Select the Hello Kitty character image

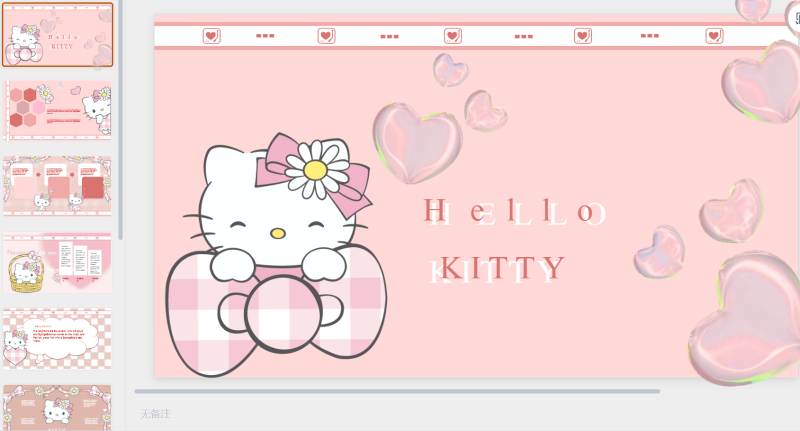276,255
